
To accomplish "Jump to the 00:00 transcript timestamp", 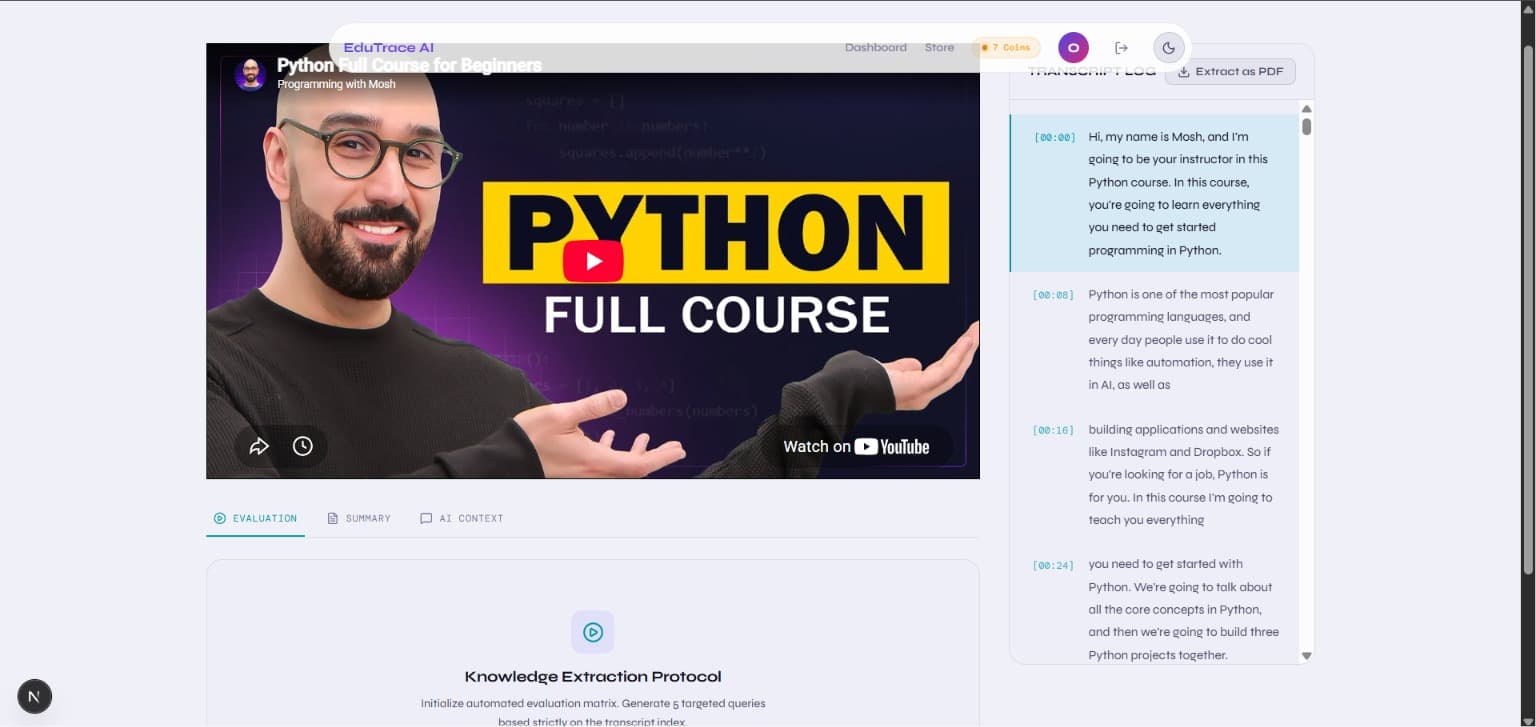I will [x=1054, y=138].
